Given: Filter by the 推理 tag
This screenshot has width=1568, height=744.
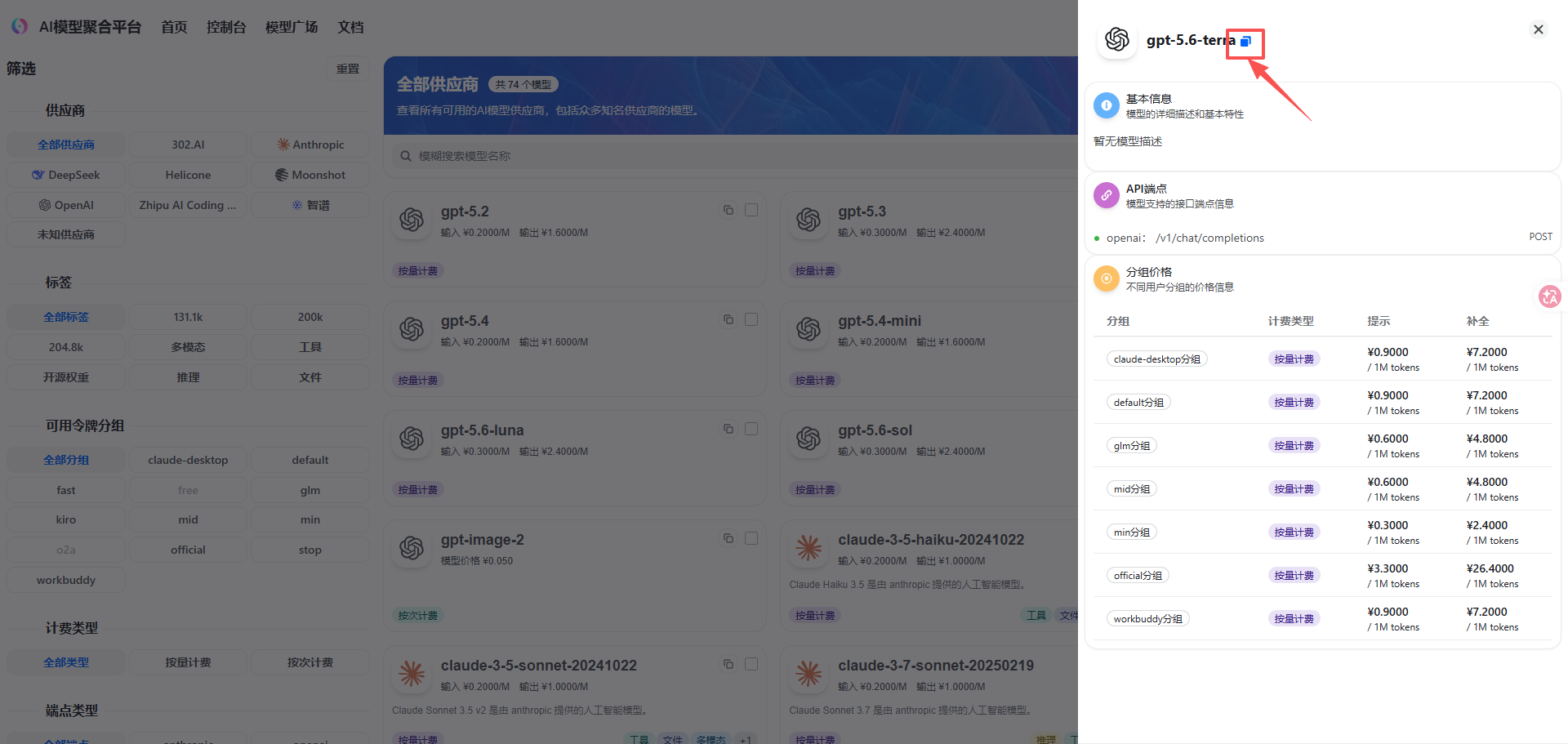Looking at the screenshot, I should point(188,377).
